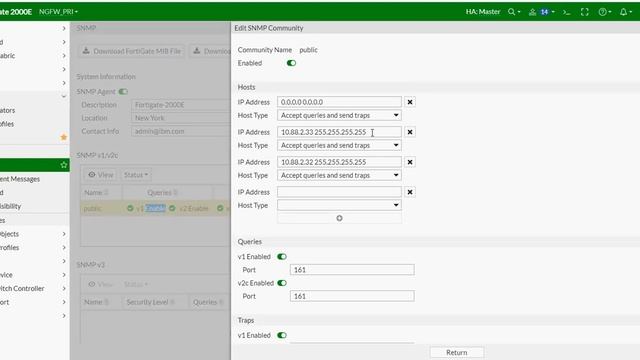Toggle Queries v2c Enabled switch
The height and width of the screenshot is (360, 640).
point(282,283)
